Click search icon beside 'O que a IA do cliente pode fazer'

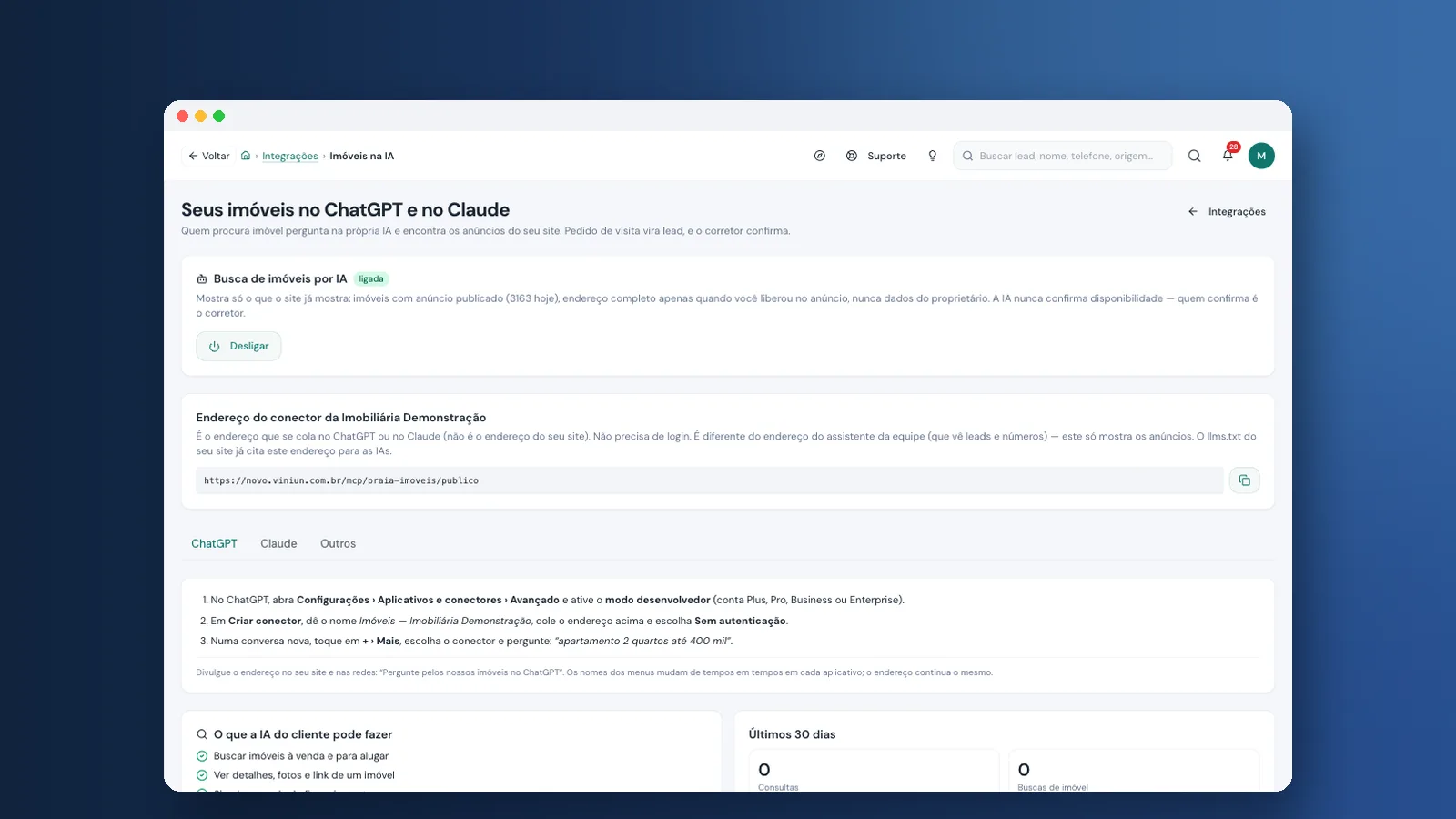[x=202, y=734]
